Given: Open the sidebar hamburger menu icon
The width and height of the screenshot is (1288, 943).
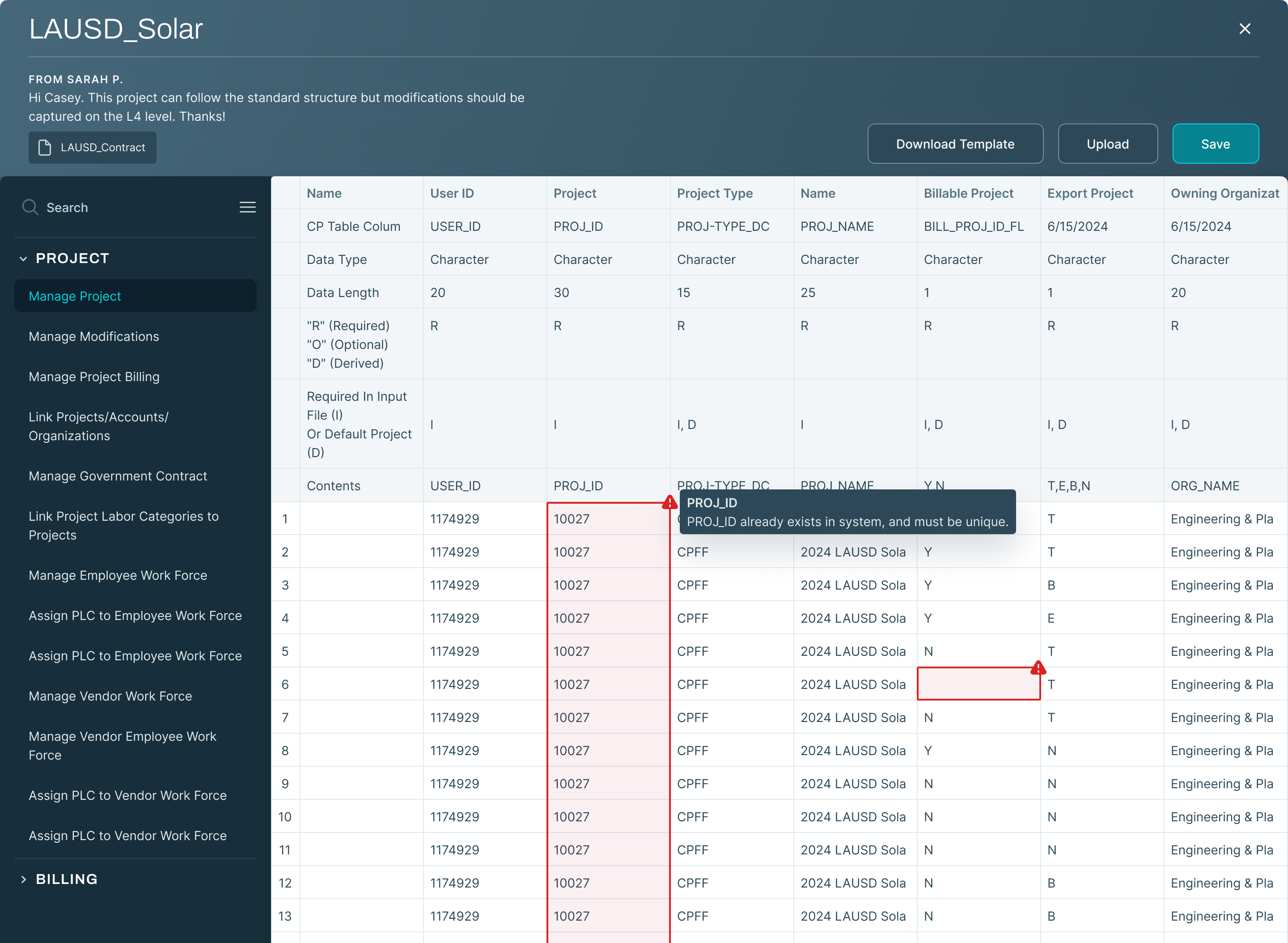Looking at the screenshot, I should [x=247, y=207].
